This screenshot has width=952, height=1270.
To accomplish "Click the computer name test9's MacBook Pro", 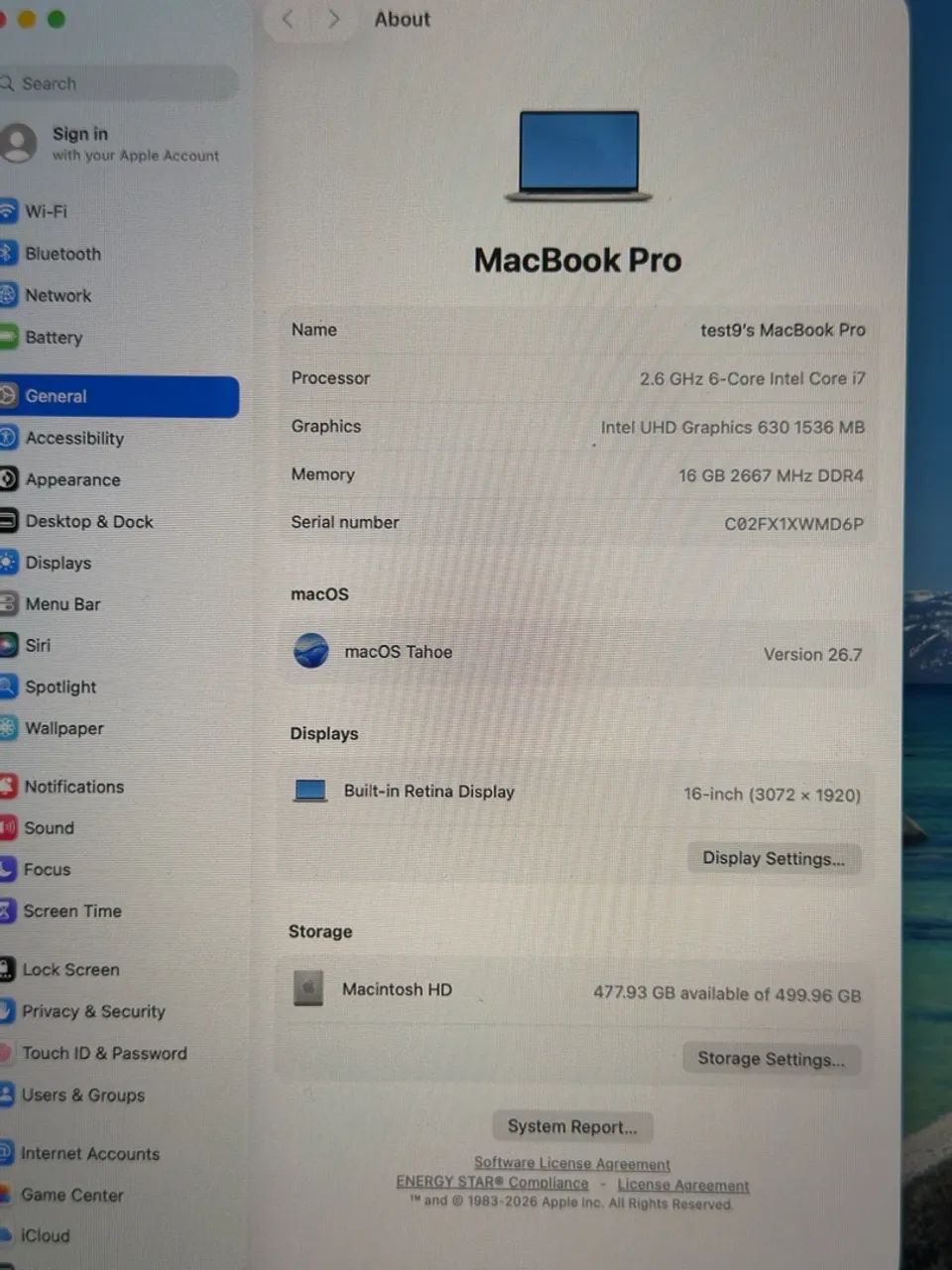I will [782, 329].
